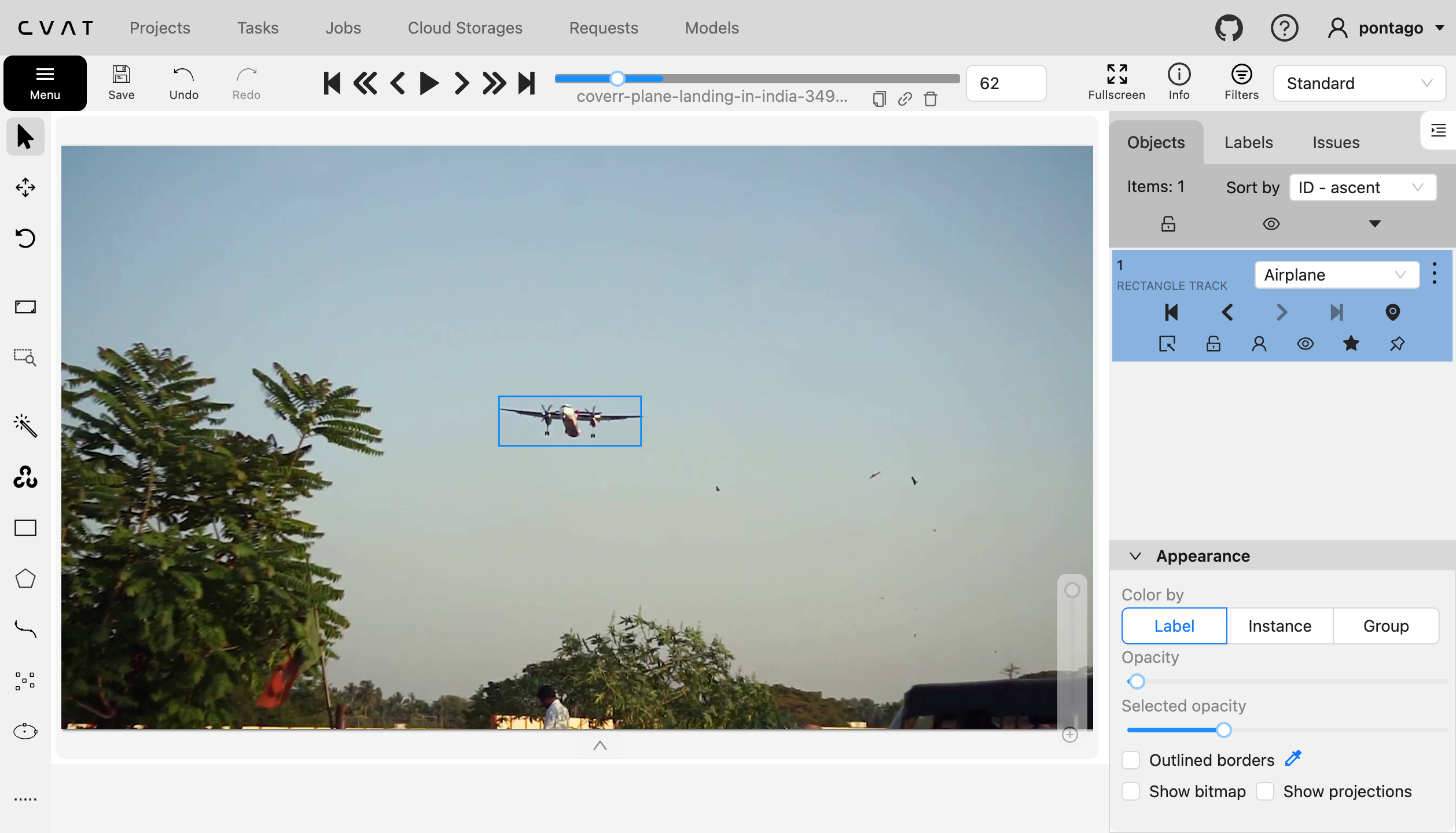Open the more tools dots in left toolbar
The height and width of the screenshot is (833, 1456).
pyautogui.click(x=25, y=799)
